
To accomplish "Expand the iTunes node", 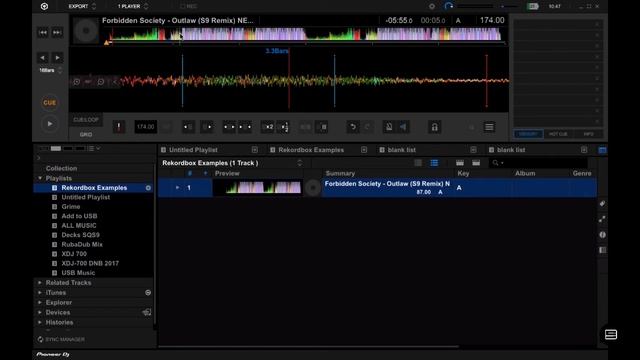I will (x=40, y=293).
